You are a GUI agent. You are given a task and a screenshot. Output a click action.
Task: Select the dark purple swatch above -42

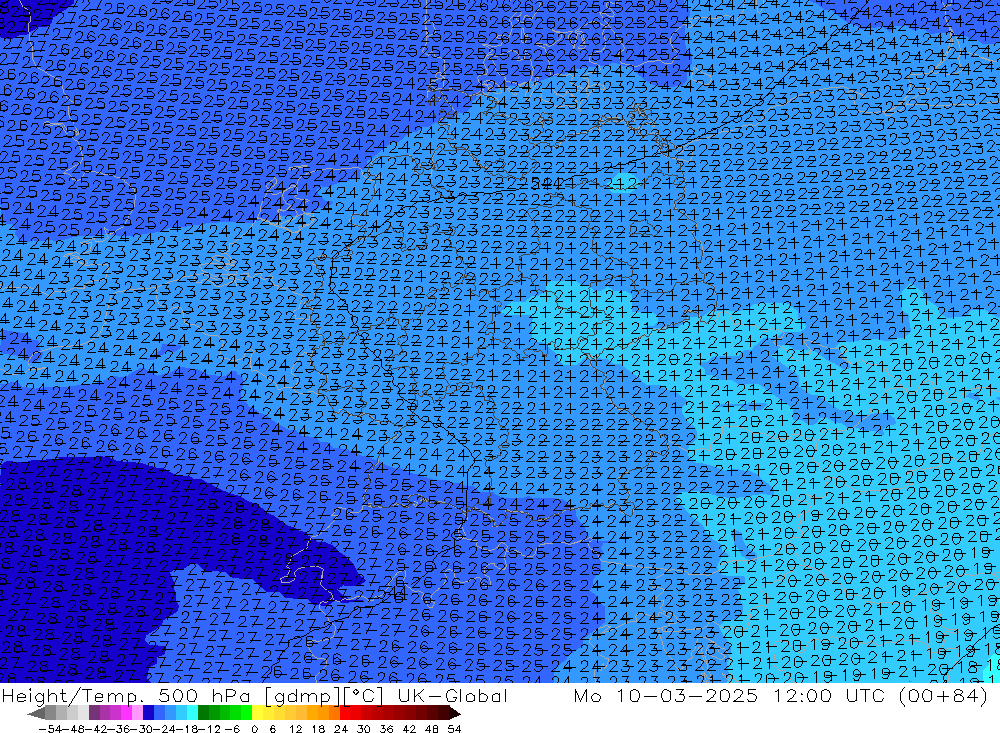point(94,713)
